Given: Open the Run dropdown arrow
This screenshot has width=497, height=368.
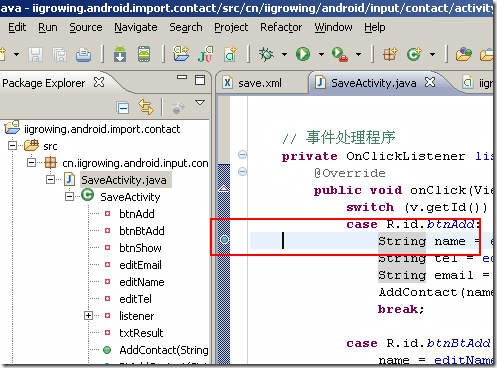Looking at the screenshot, I should pos(321,54).
